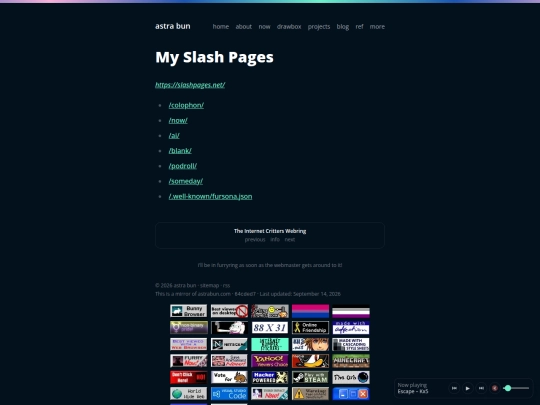Skip to next track in music player

point(481,388)
